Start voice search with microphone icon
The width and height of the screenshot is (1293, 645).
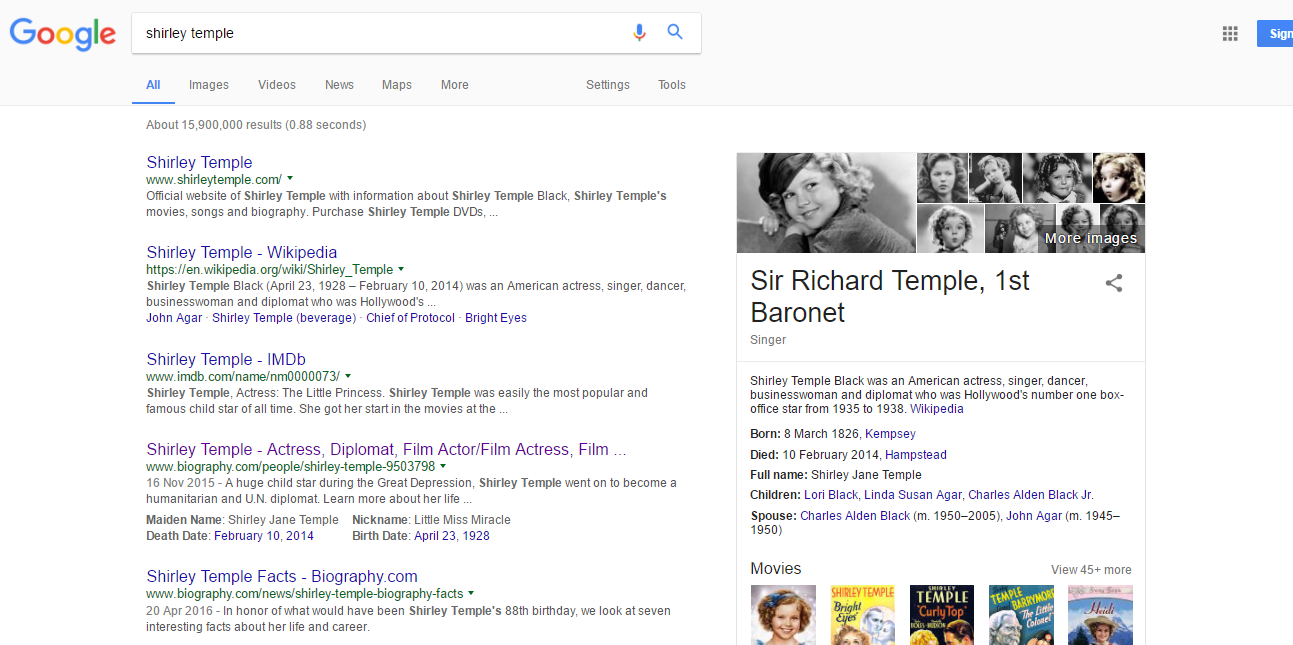[639, 32]
